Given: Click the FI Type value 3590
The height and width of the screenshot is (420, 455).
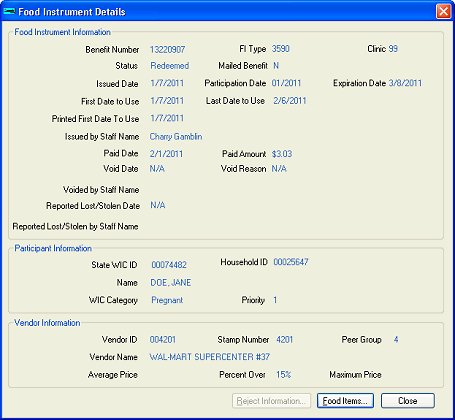Looking at the screenshot, I should pos(280,49).
